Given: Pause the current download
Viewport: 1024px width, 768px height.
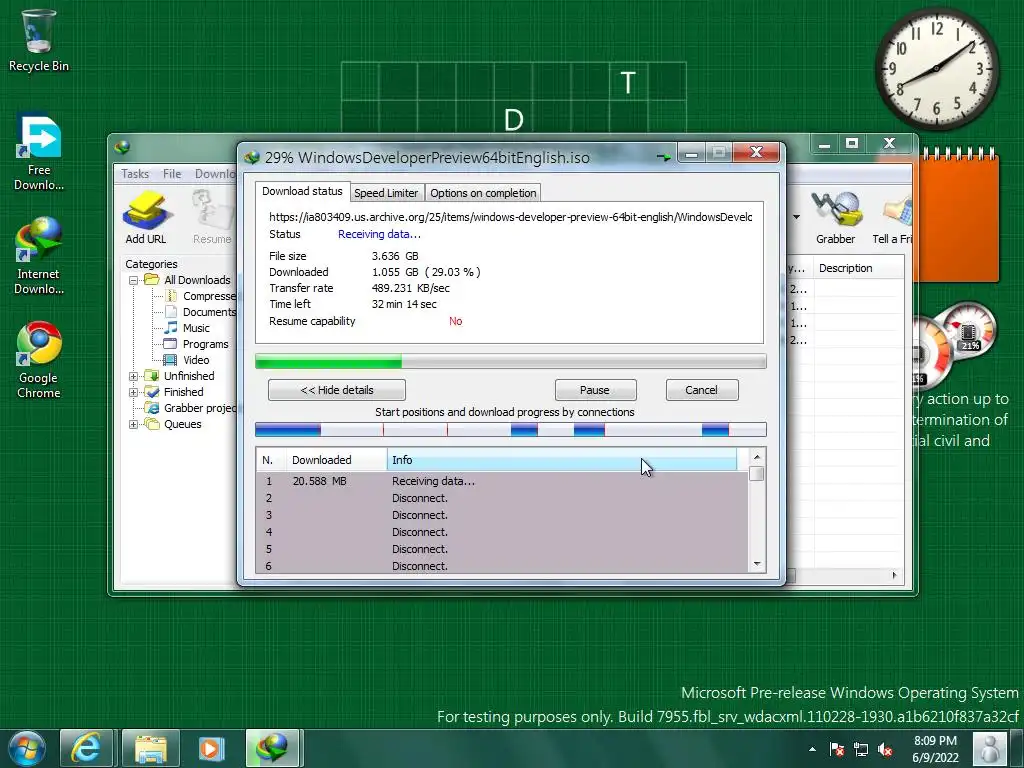Looking at the screenshot, I should click(595, 390).
